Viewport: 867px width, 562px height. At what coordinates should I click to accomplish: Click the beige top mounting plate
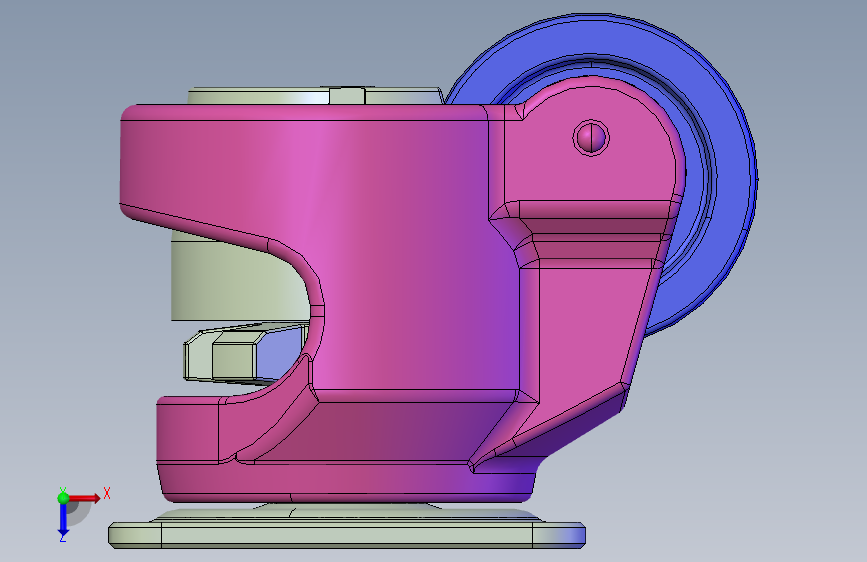coord(315,96)
